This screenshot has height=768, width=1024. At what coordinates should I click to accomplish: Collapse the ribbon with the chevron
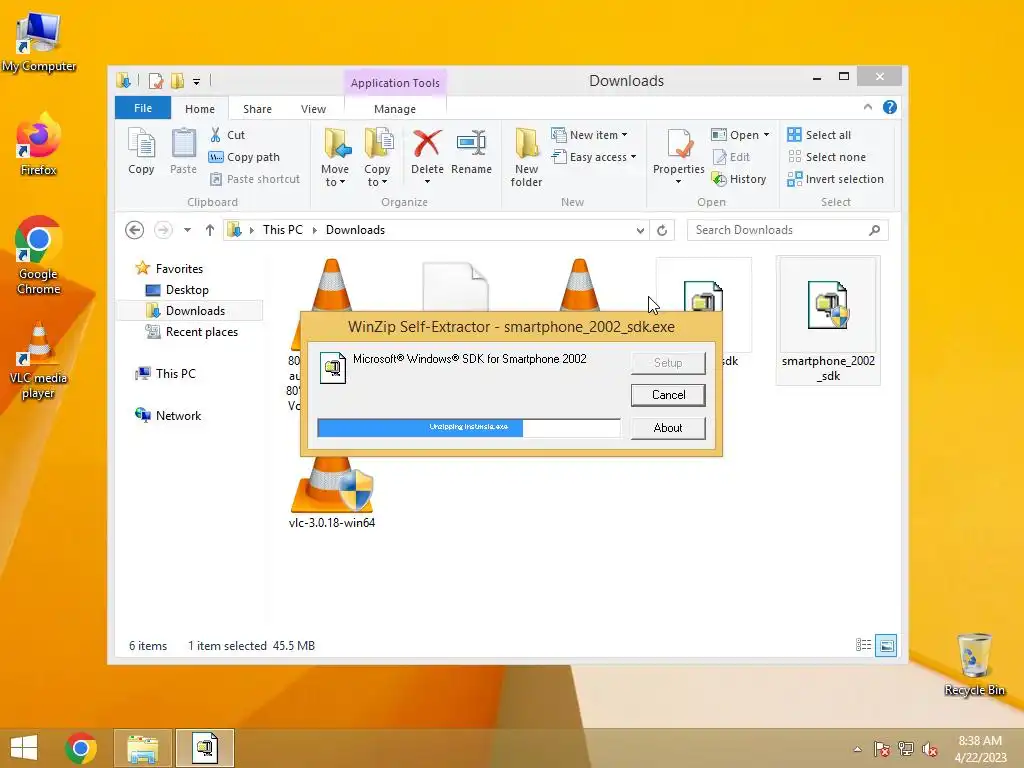coord(868,107)
